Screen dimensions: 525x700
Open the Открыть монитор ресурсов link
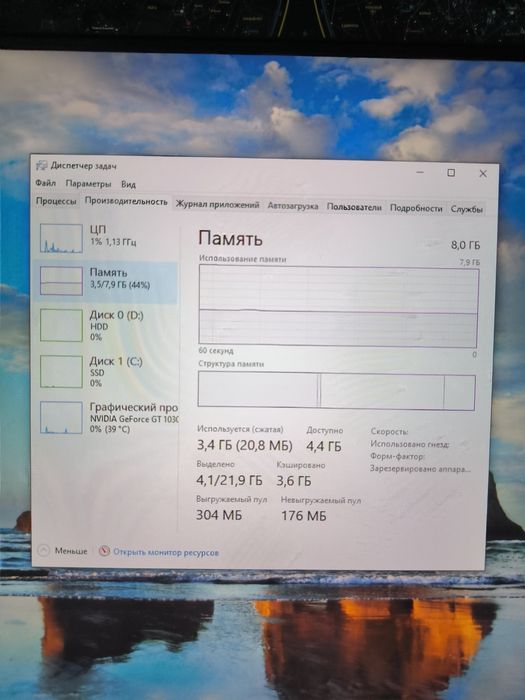coord(166,552)
